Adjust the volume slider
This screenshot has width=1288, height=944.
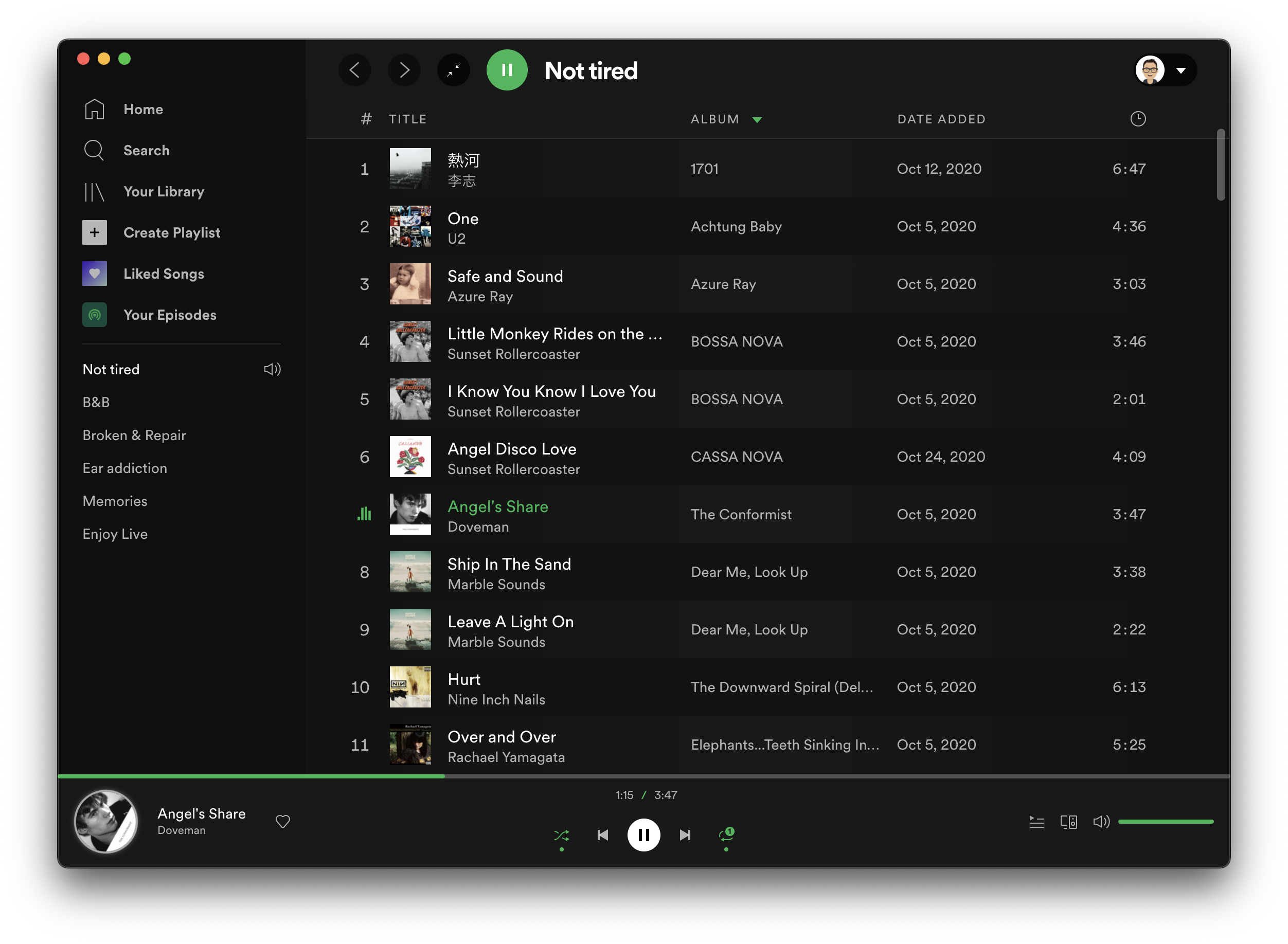point(1165,822)
